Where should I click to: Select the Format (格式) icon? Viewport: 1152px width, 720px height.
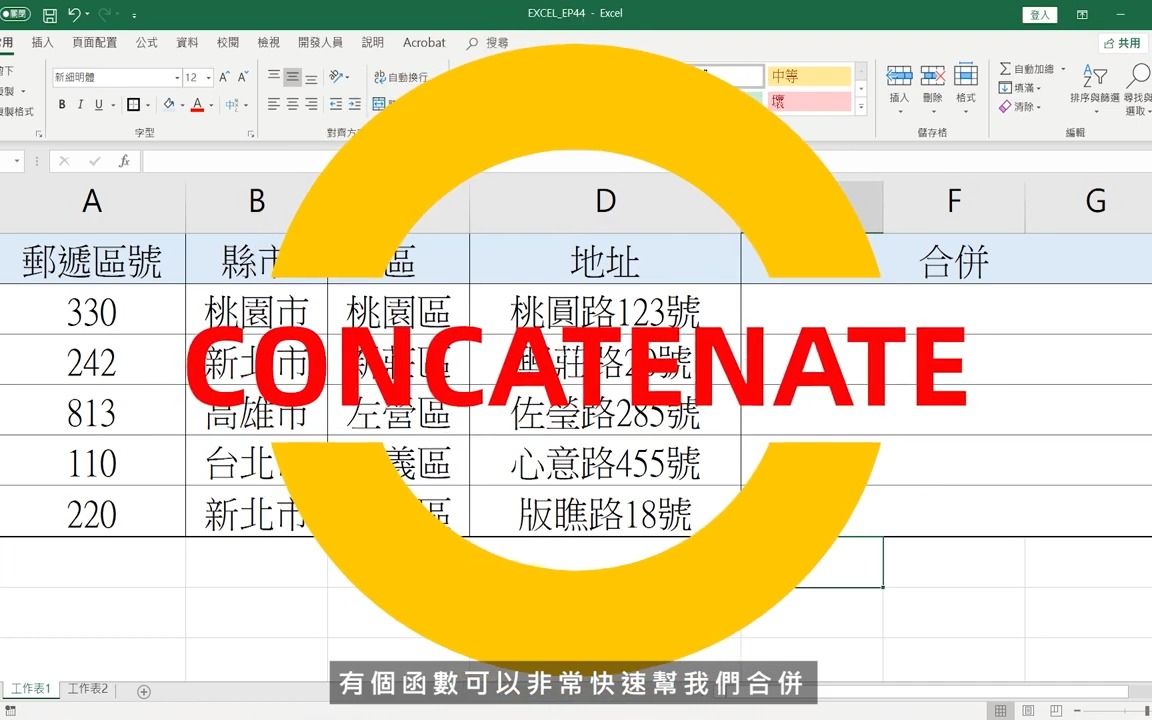pyautogui.click(x=965, y=75)
